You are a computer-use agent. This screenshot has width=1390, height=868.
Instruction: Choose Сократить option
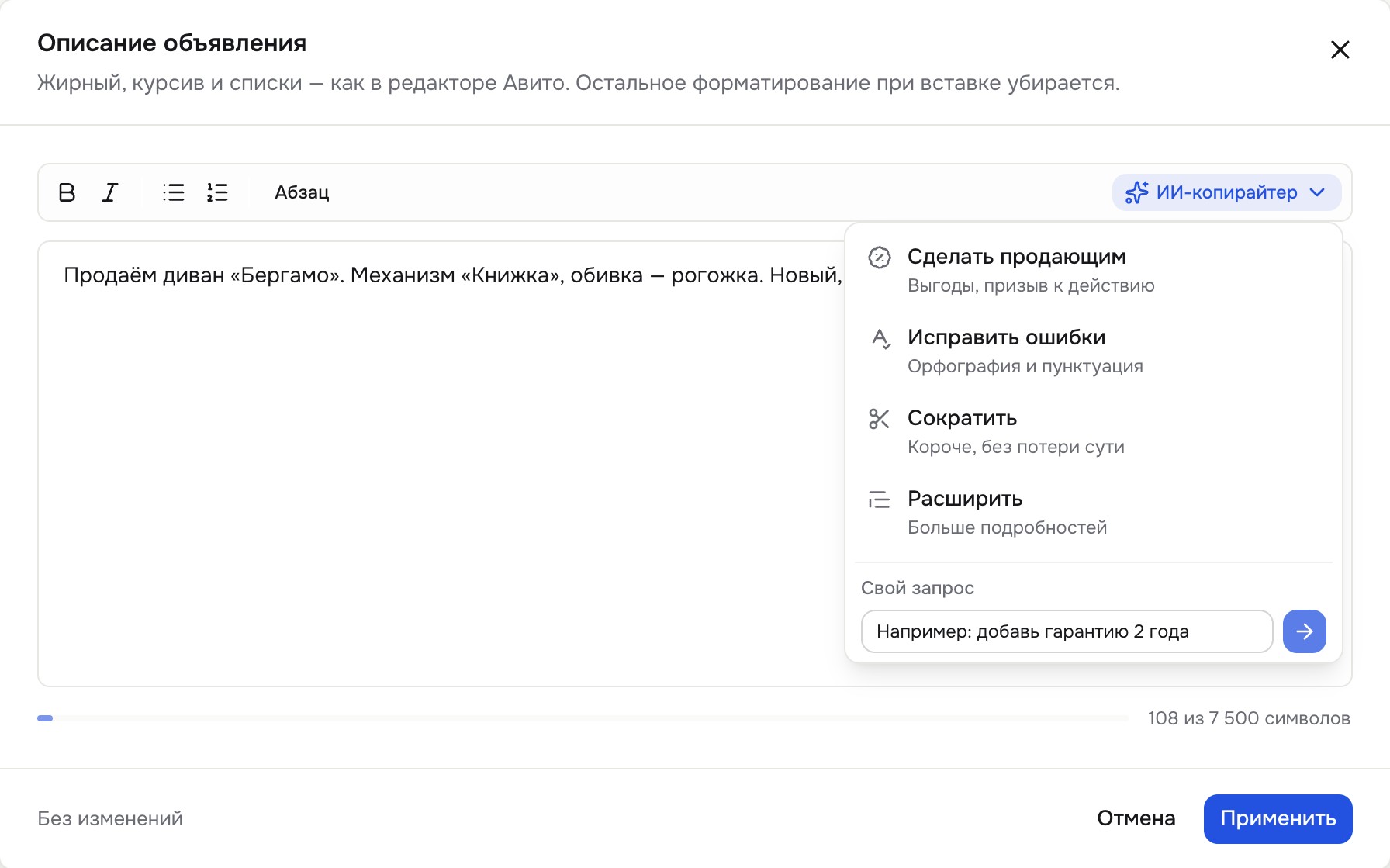point(1093,432)
